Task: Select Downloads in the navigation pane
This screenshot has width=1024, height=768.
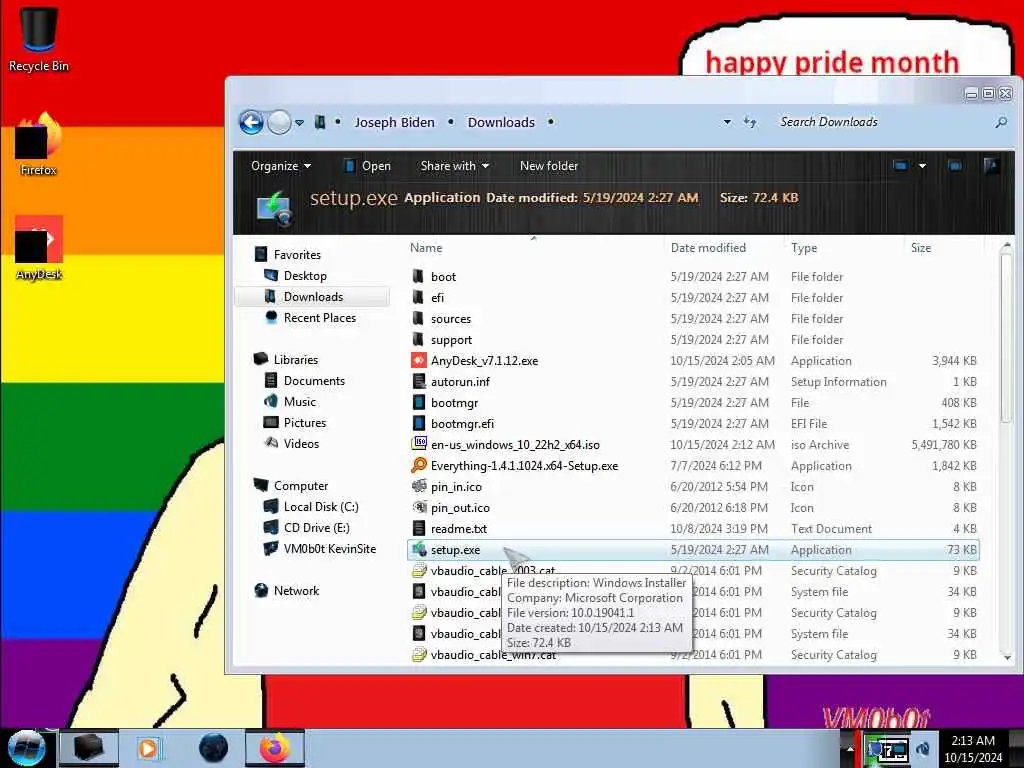Action: tap(313, 296)
